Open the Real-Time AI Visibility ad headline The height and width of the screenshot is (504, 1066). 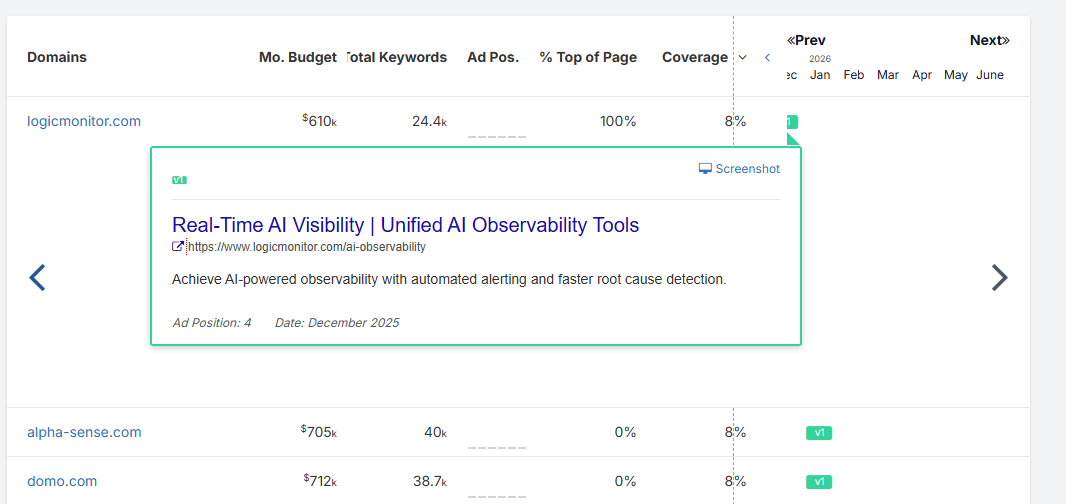pos(406,224)
